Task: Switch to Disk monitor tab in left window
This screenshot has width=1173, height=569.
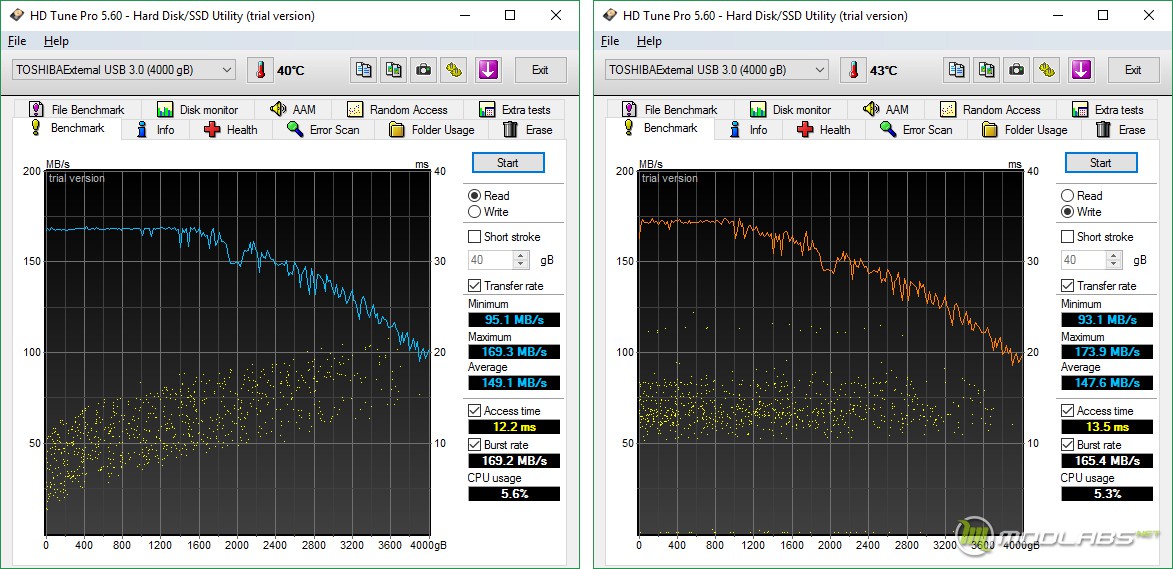Action: 197,109
